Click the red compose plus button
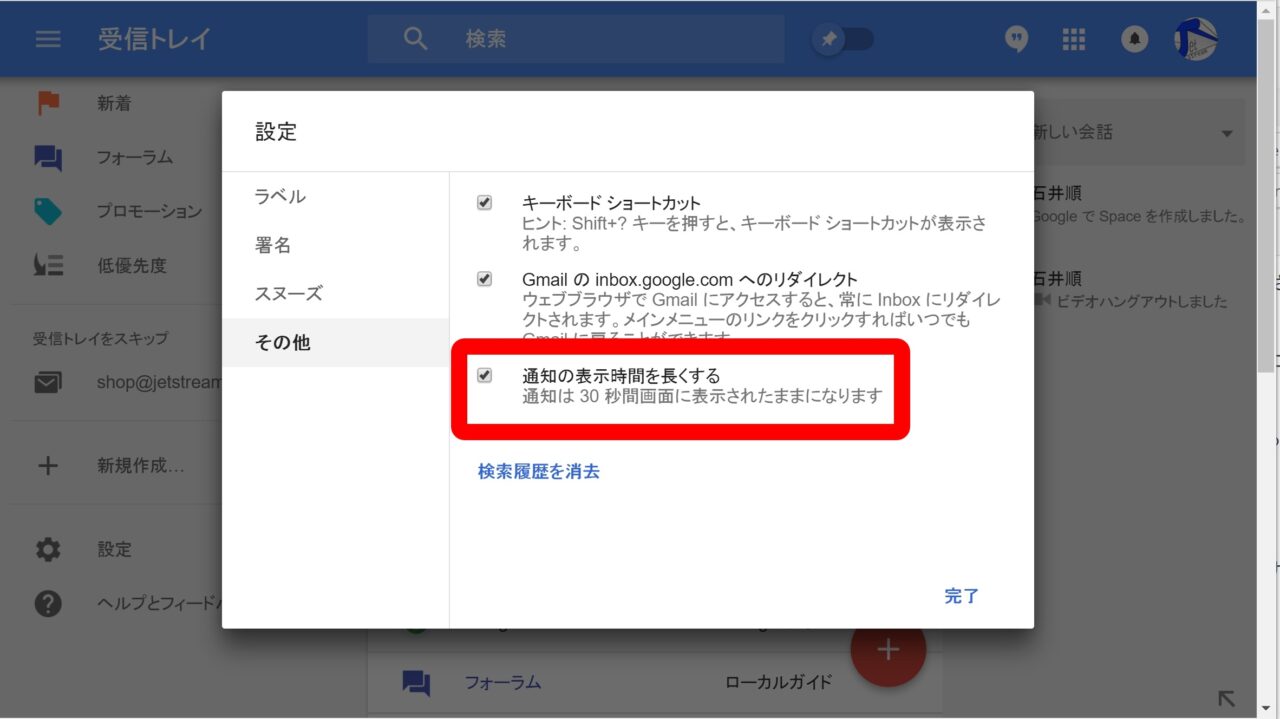 coord(888,649)
